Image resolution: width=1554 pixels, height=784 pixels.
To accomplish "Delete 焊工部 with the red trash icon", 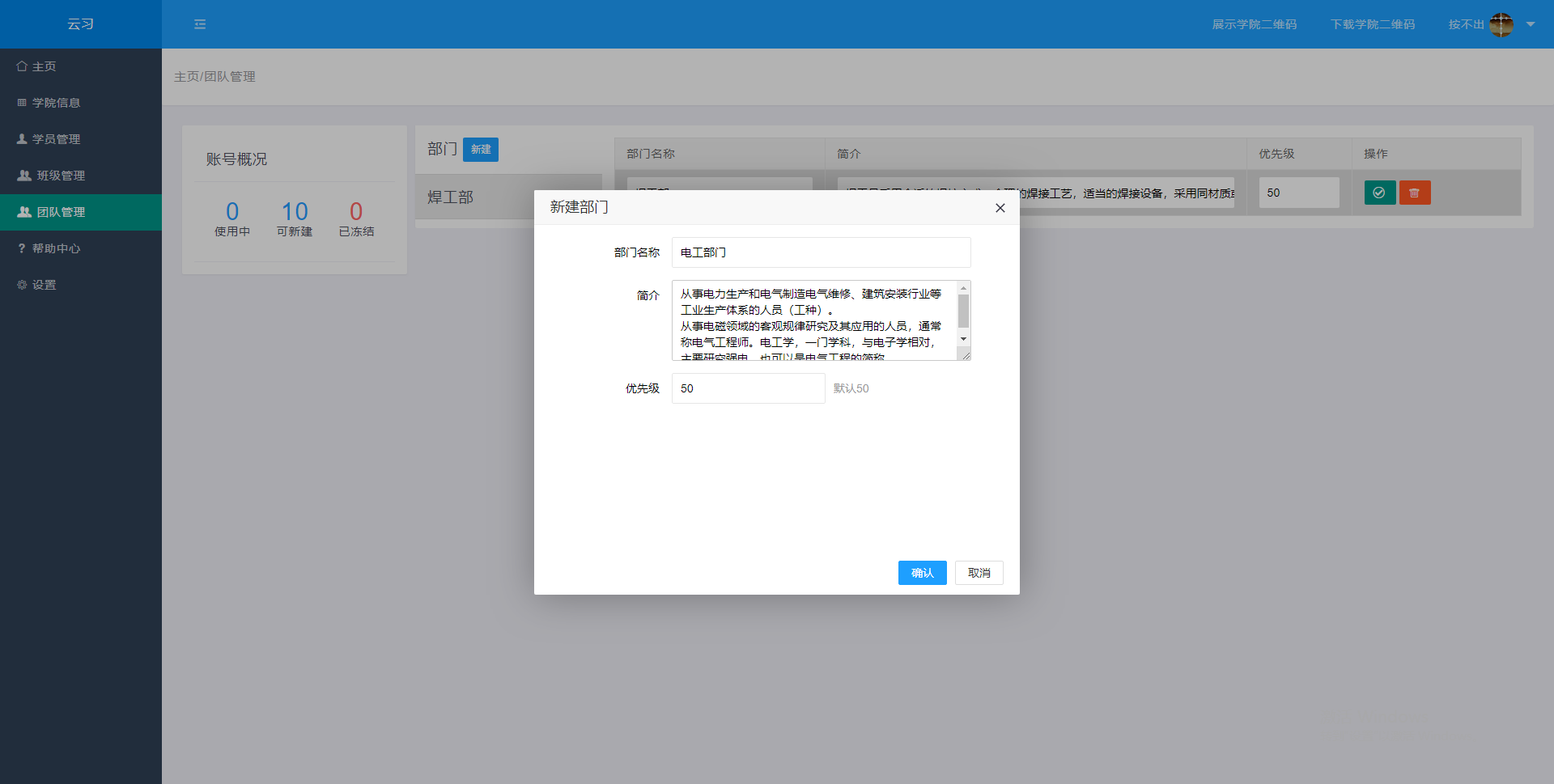I will [x=1414, y=193].
